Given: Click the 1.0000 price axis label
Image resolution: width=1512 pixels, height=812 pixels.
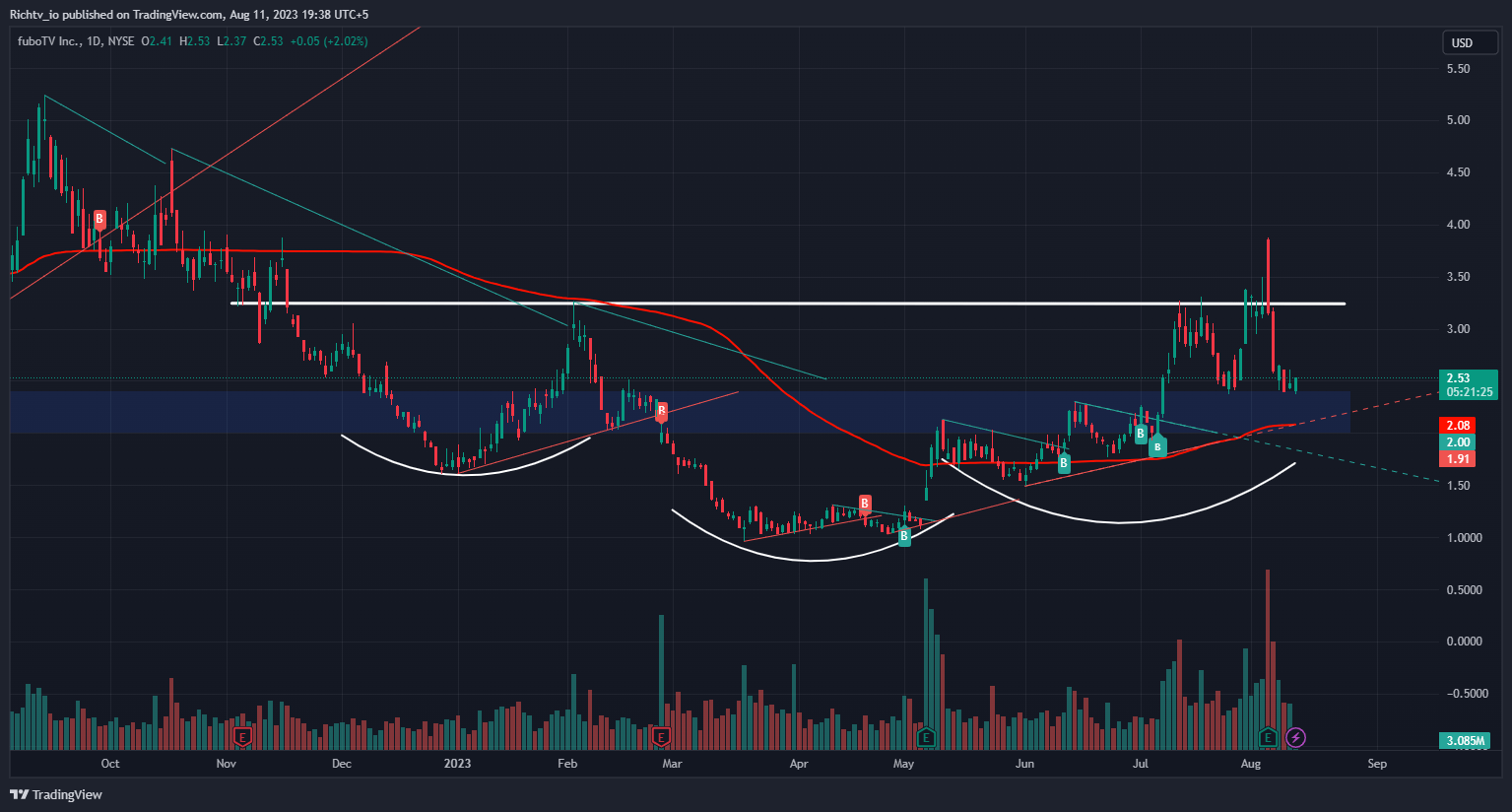Looking at the screenshot, I should (1464, 538).
